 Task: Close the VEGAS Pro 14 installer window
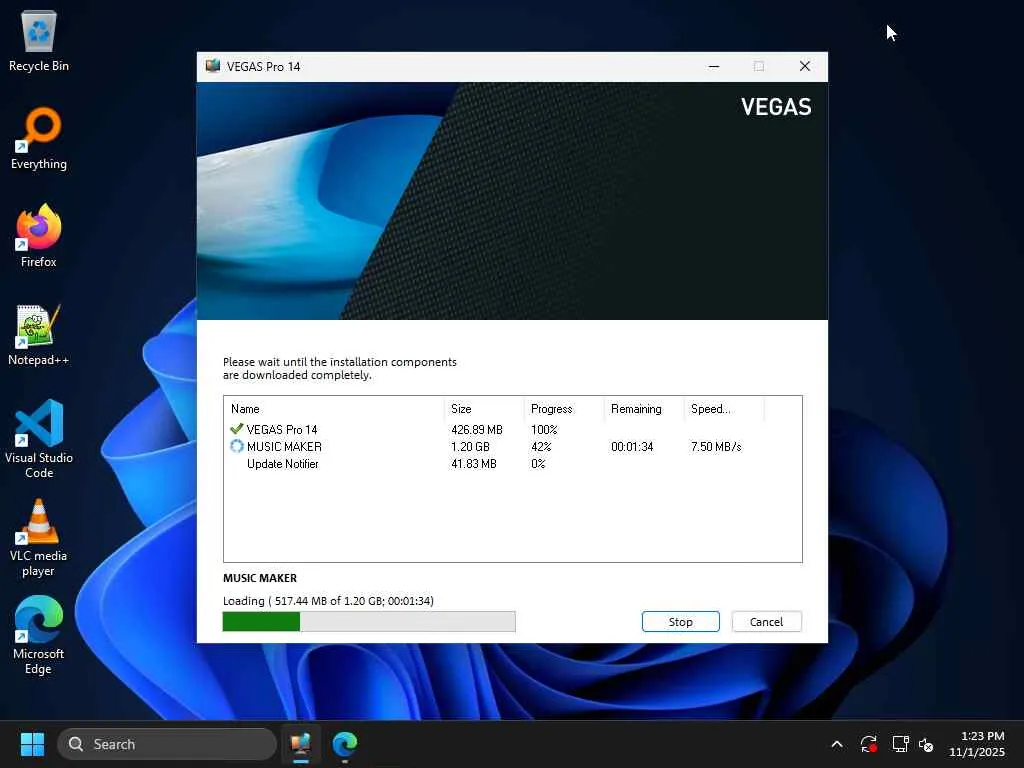(805, 66)
